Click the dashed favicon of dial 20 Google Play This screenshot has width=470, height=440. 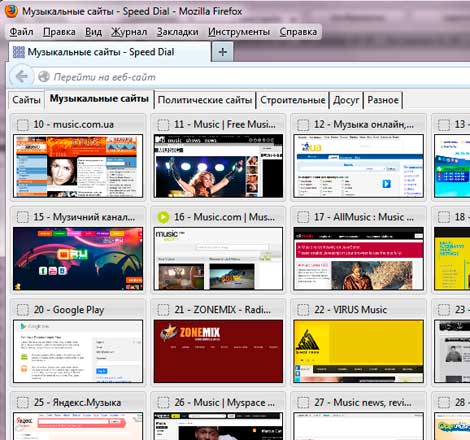click(x=23, y=310)
